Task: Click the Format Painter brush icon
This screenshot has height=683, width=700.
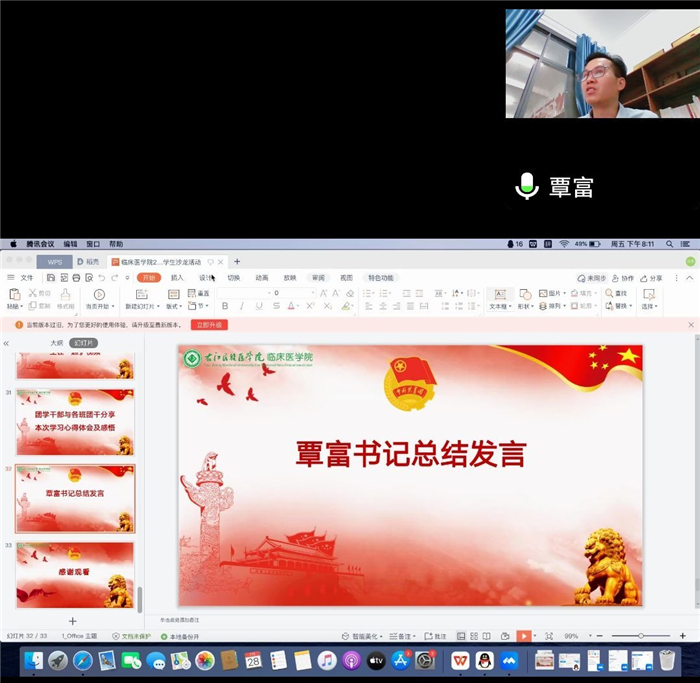Action: 66,294
